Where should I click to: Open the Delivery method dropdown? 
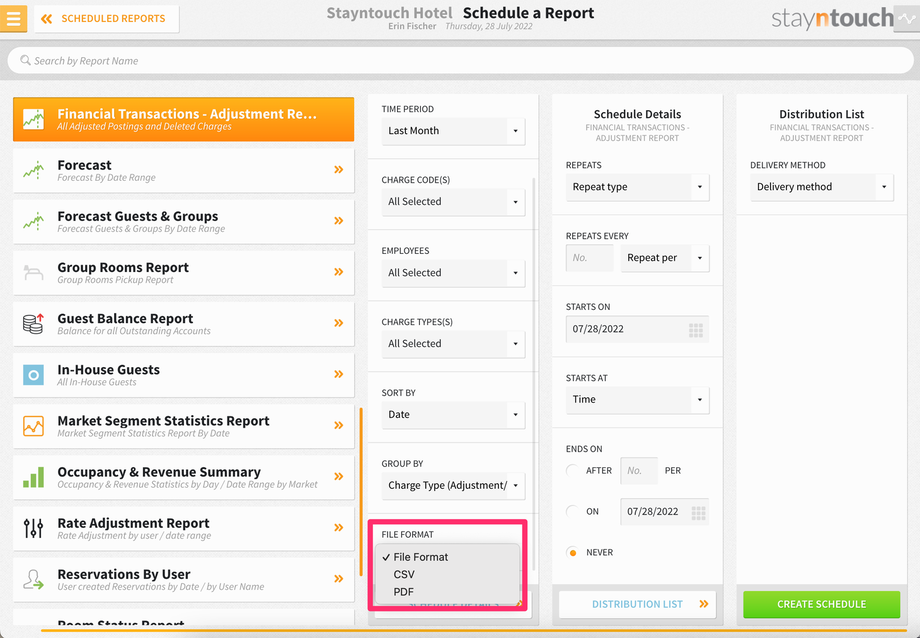821,187
